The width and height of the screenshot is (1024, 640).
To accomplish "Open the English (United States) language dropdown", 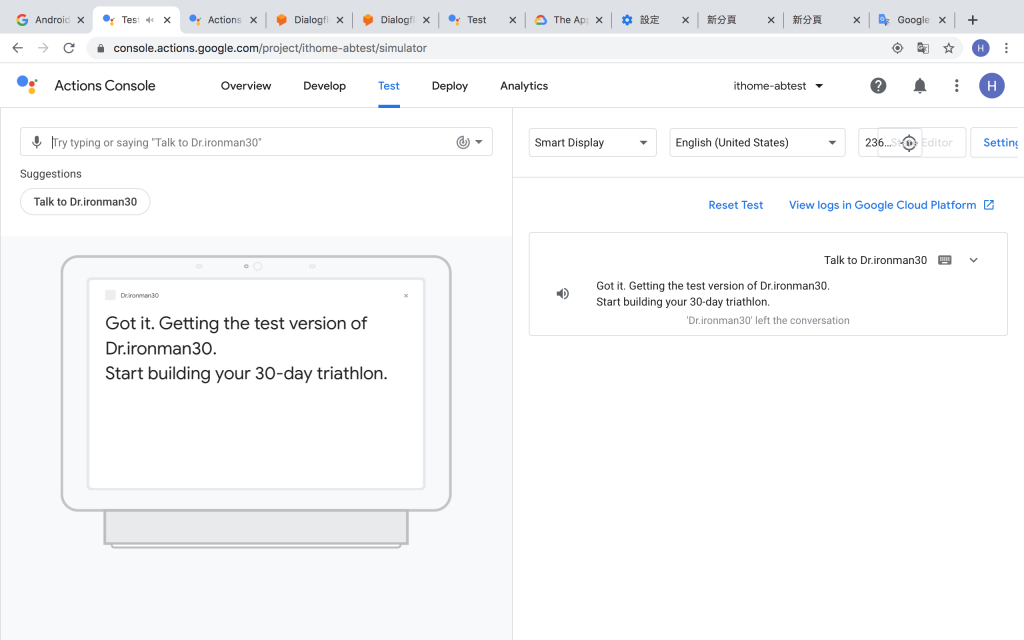I will coord(757,142).
